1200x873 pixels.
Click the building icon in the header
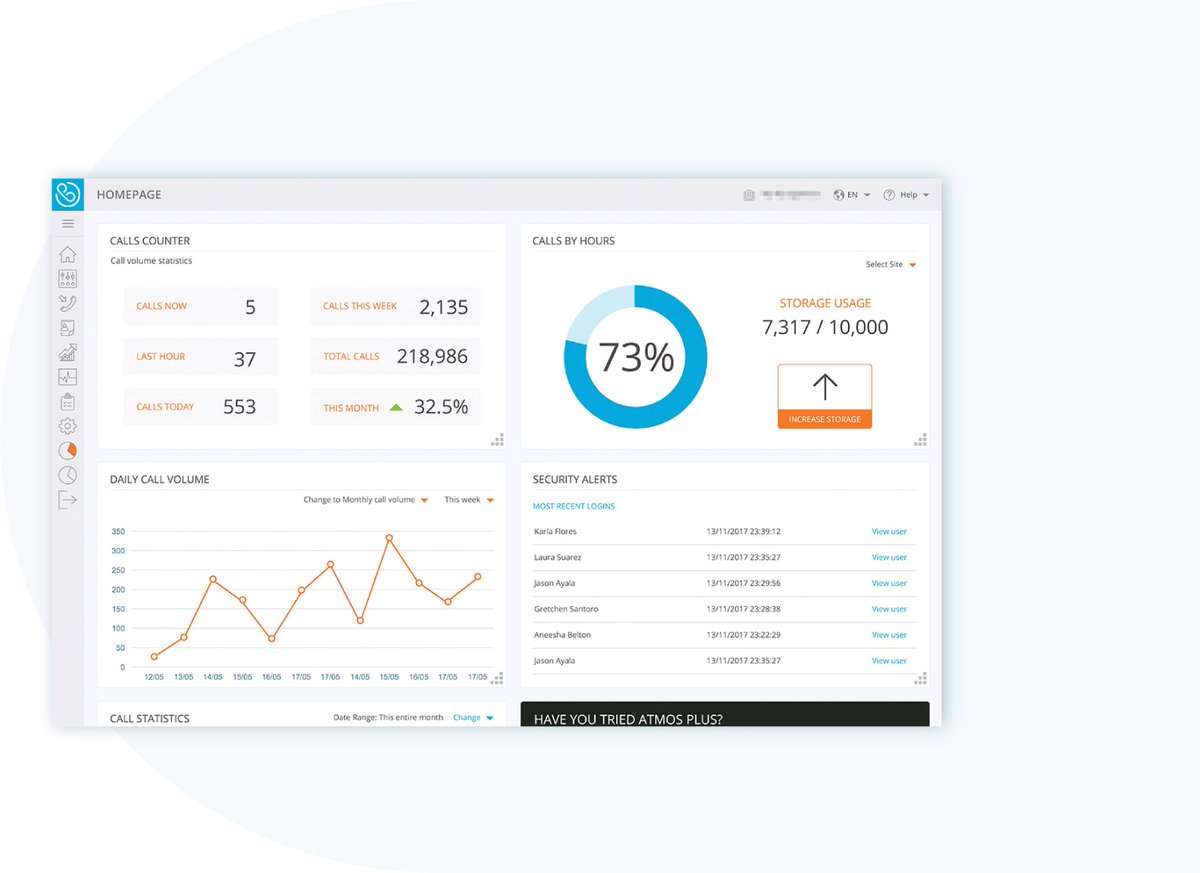749,195
